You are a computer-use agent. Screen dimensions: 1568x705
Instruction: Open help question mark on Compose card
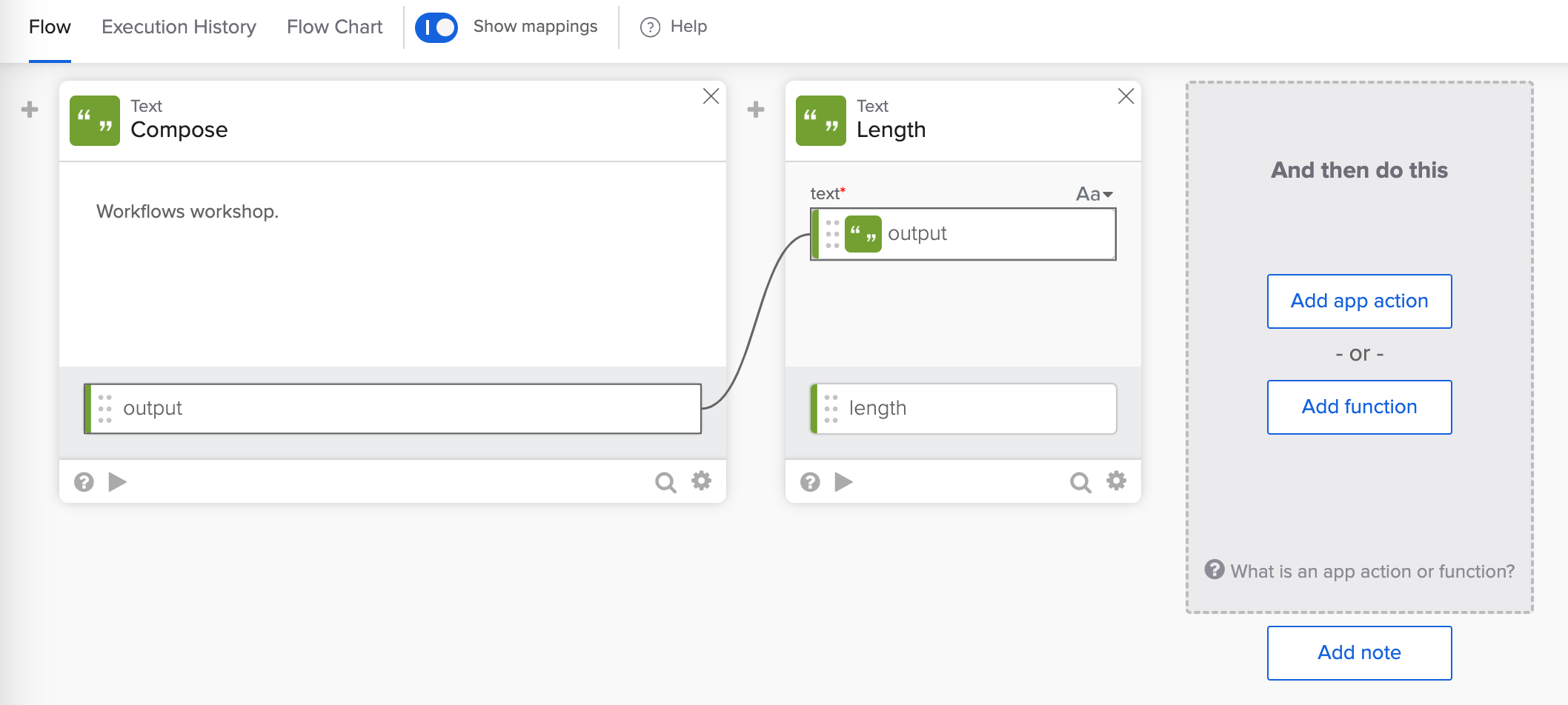[84, 482]
